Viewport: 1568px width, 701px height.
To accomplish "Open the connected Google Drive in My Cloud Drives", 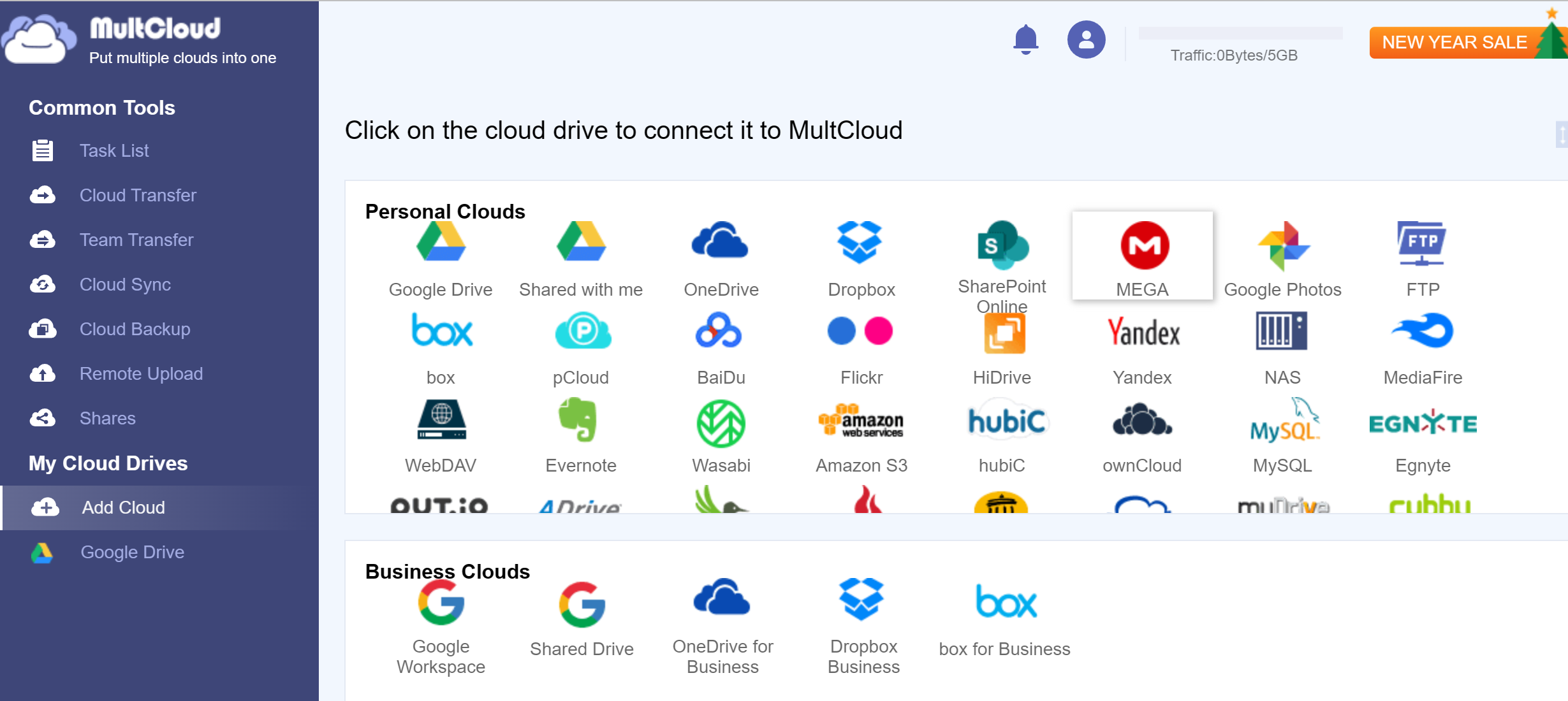I will (x=132, y=553).
